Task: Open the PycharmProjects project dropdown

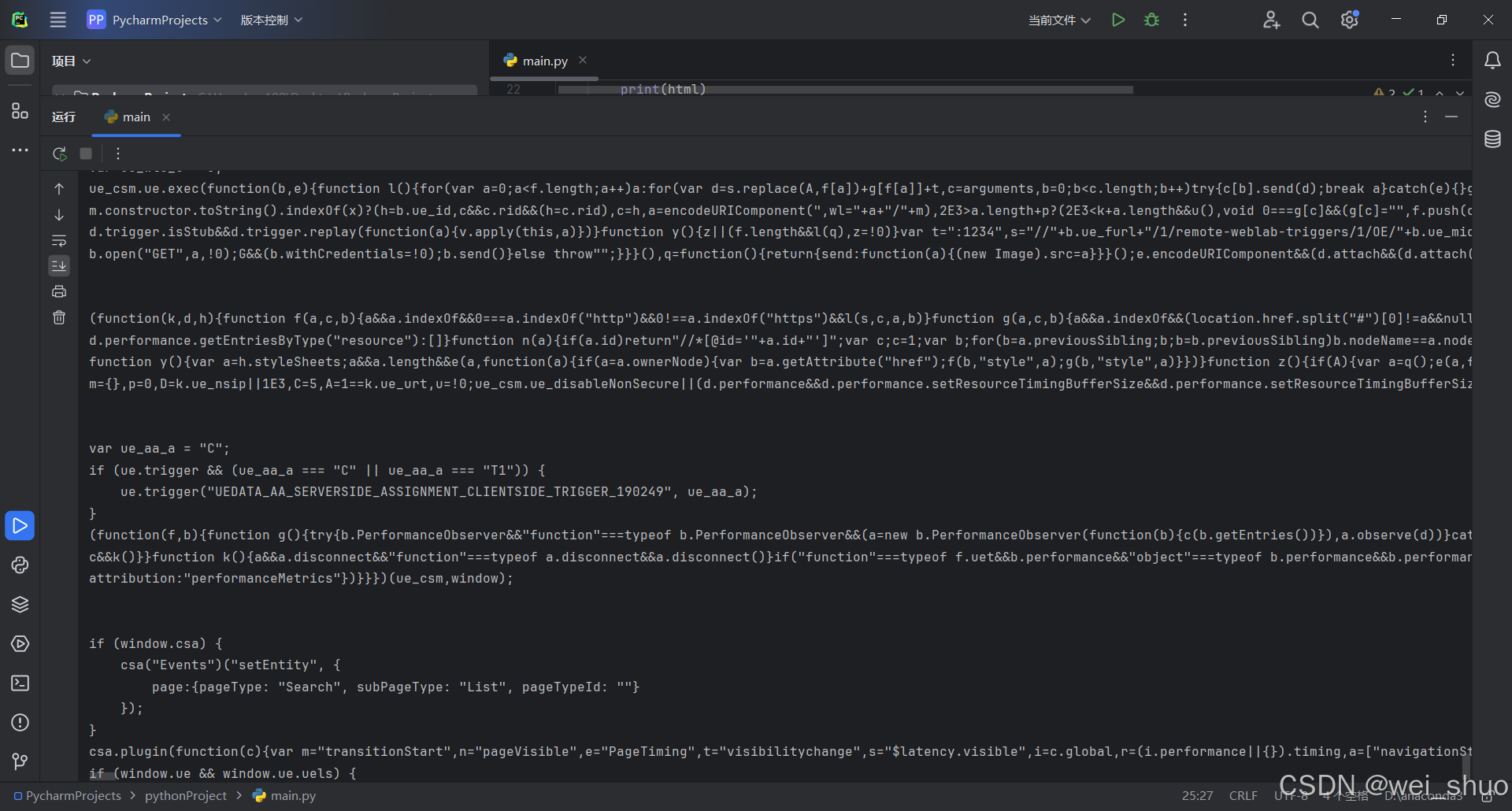Action: coord(154,20)
